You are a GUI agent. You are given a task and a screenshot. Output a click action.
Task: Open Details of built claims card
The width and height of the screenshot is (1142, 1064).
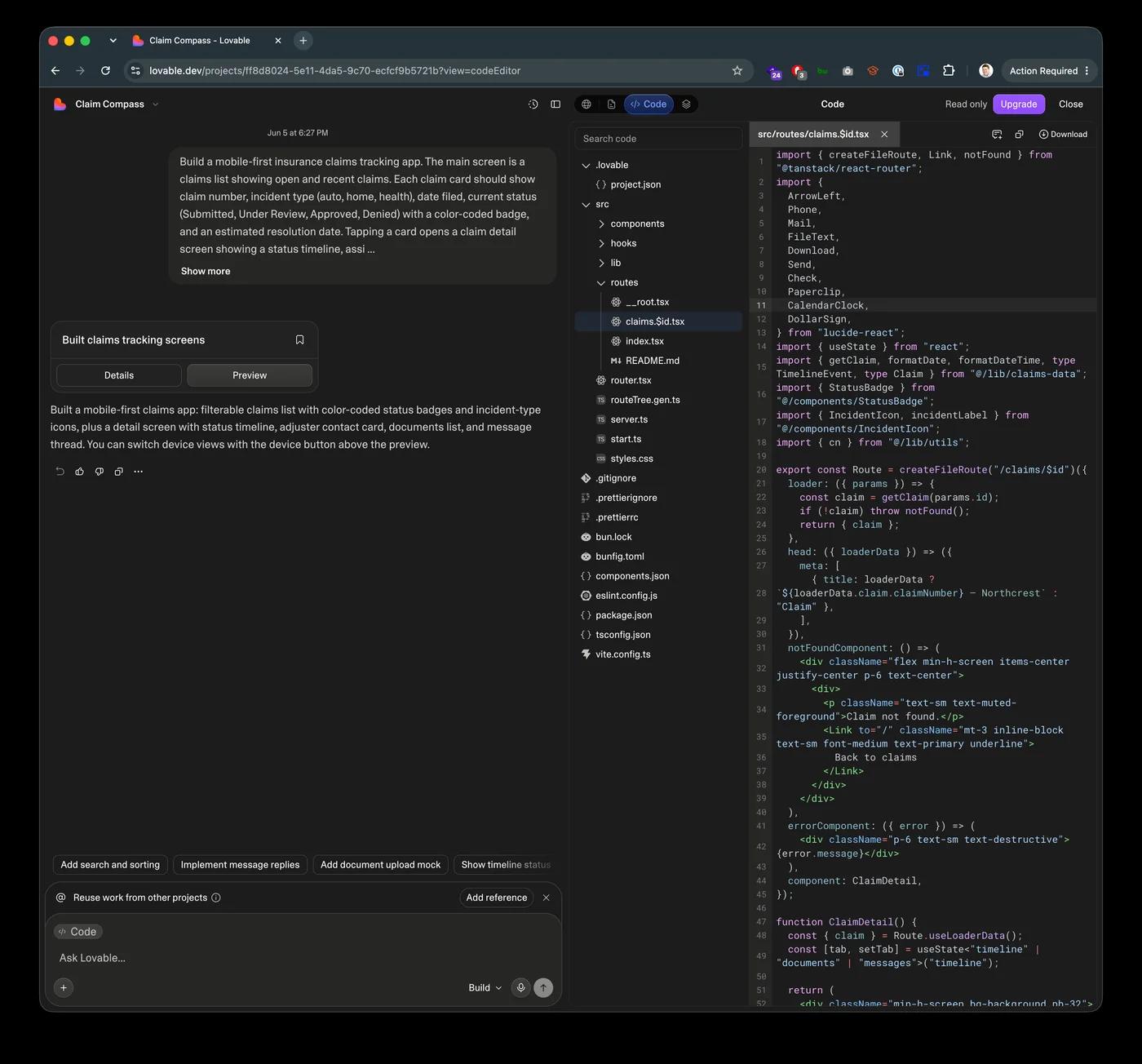pos(119,375)
